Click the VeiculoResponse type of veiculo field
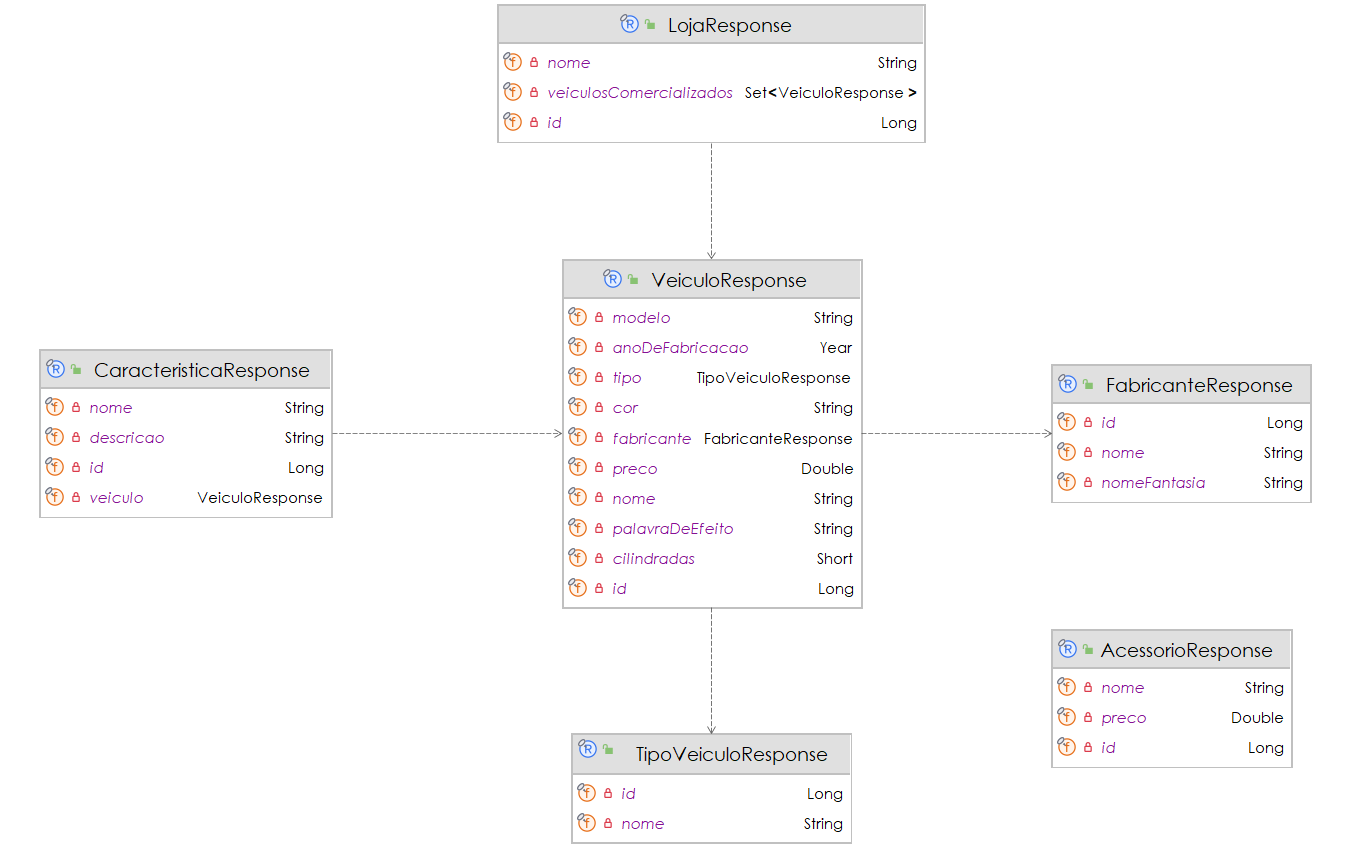This screenshot has width=1359, height=849. tap(260, 498)
